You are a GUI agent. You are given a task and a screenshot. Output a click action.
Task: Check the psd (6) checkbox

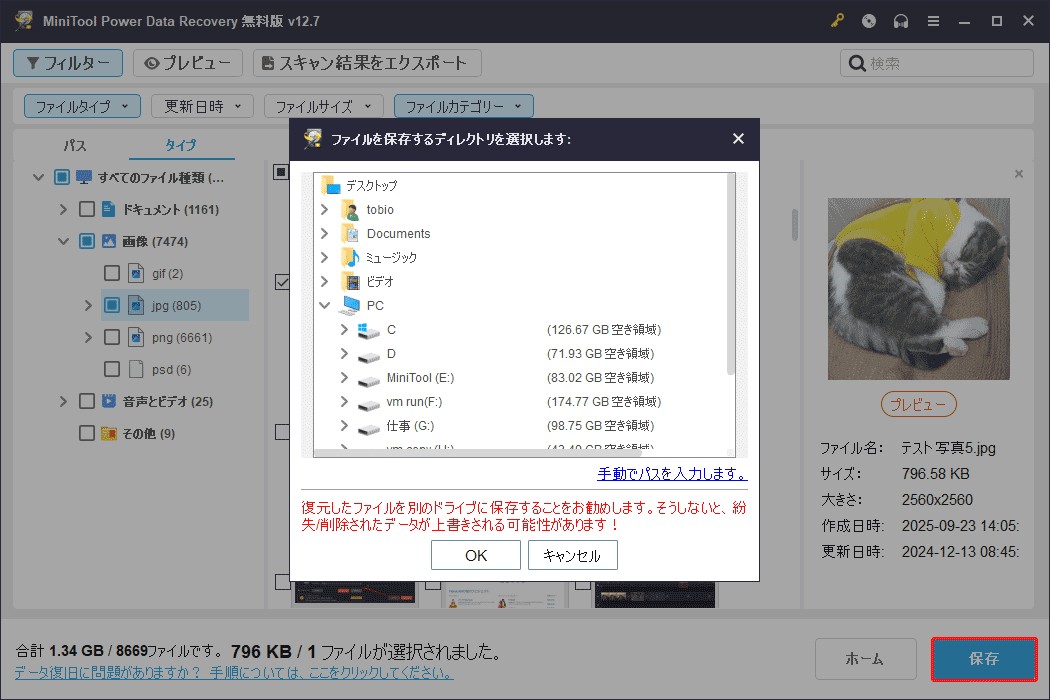coord(112,369)
